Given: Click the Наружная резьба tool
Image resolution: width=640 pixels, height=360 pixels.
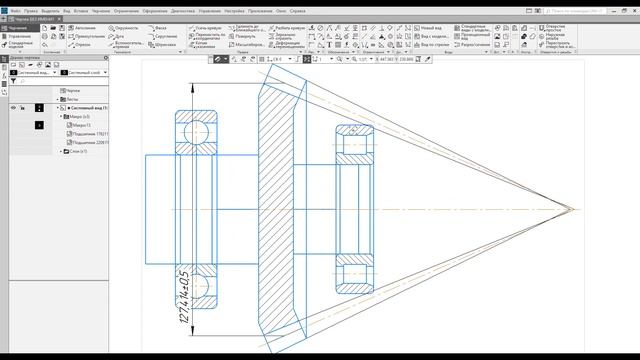Looking at the screenshot, I should tap(552, 36).
